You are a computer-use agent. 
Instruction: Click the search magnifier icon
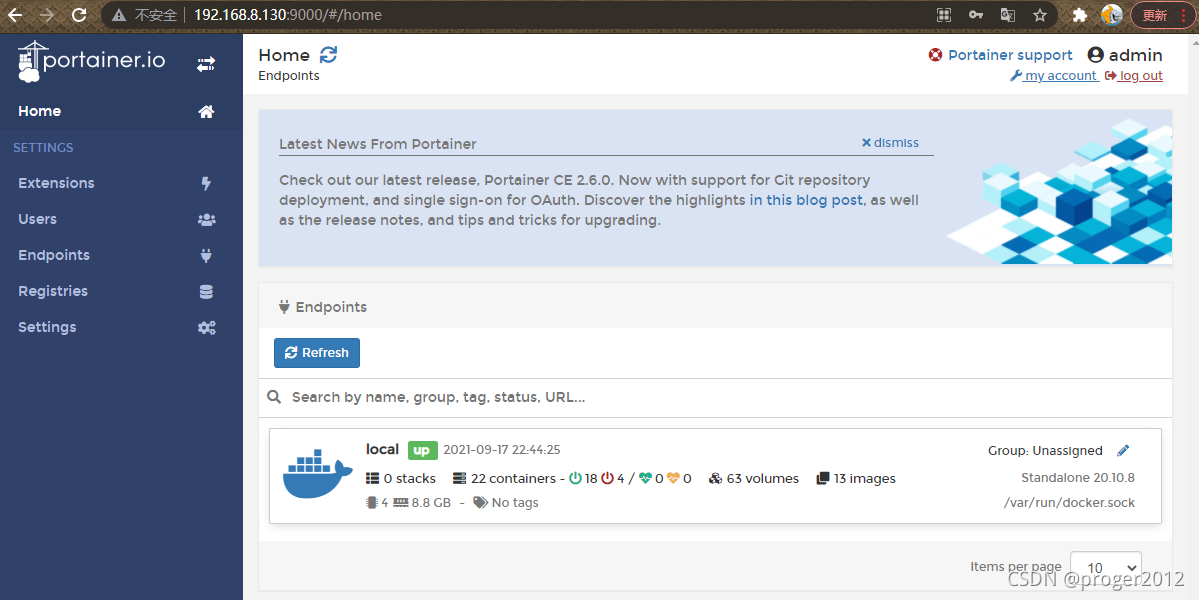click(x=274, y=397)
